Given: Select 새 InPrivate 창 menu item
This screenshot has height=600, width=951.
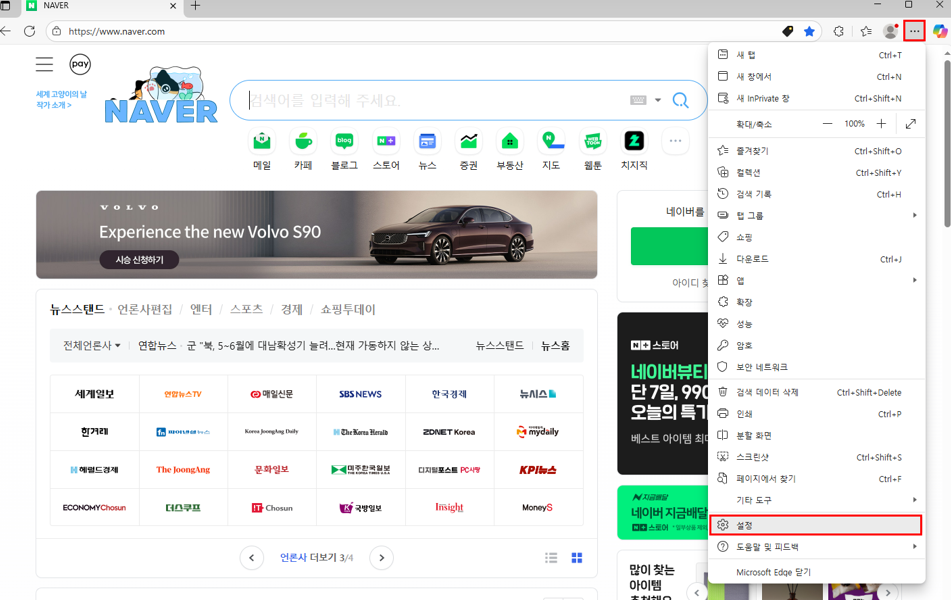Looking at the screenshot, I should 816,98.
